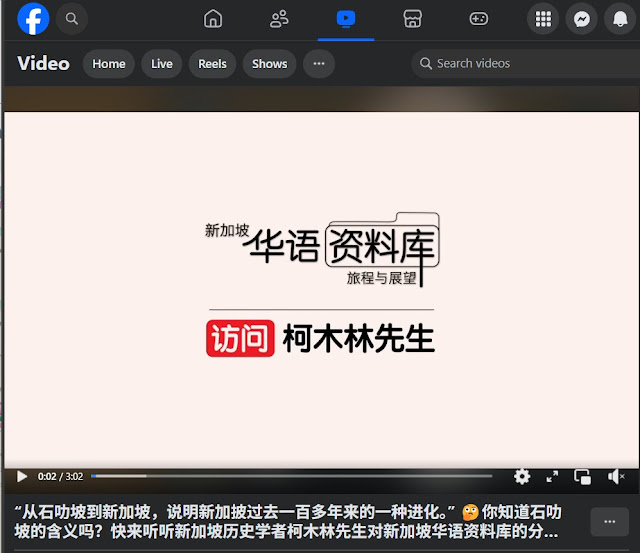Switch to the Reels tab
Viewport: 640px width, 553px height.
click(x=212, y=64)
